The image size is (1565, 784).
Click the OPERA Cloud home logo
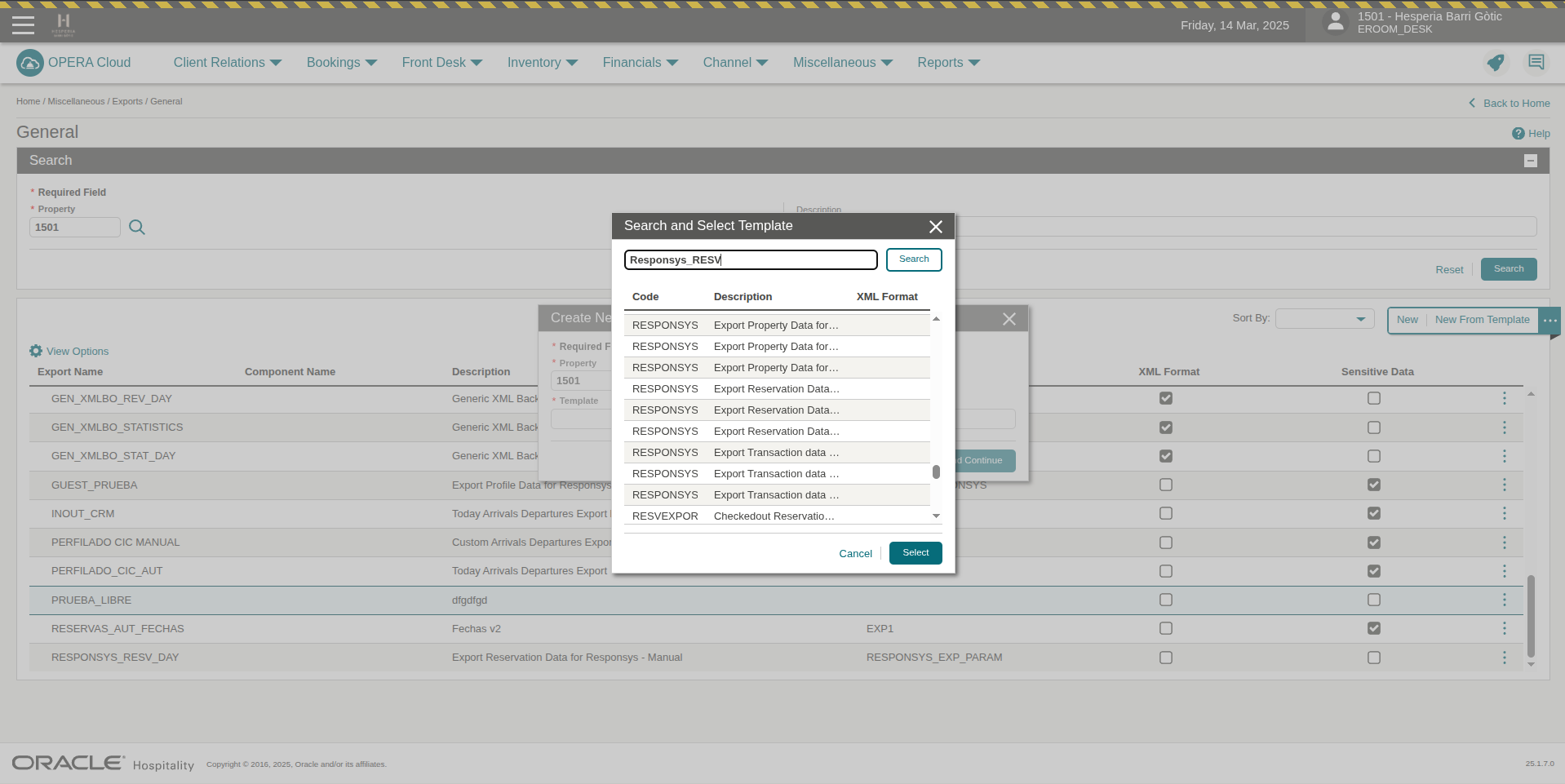30,63
